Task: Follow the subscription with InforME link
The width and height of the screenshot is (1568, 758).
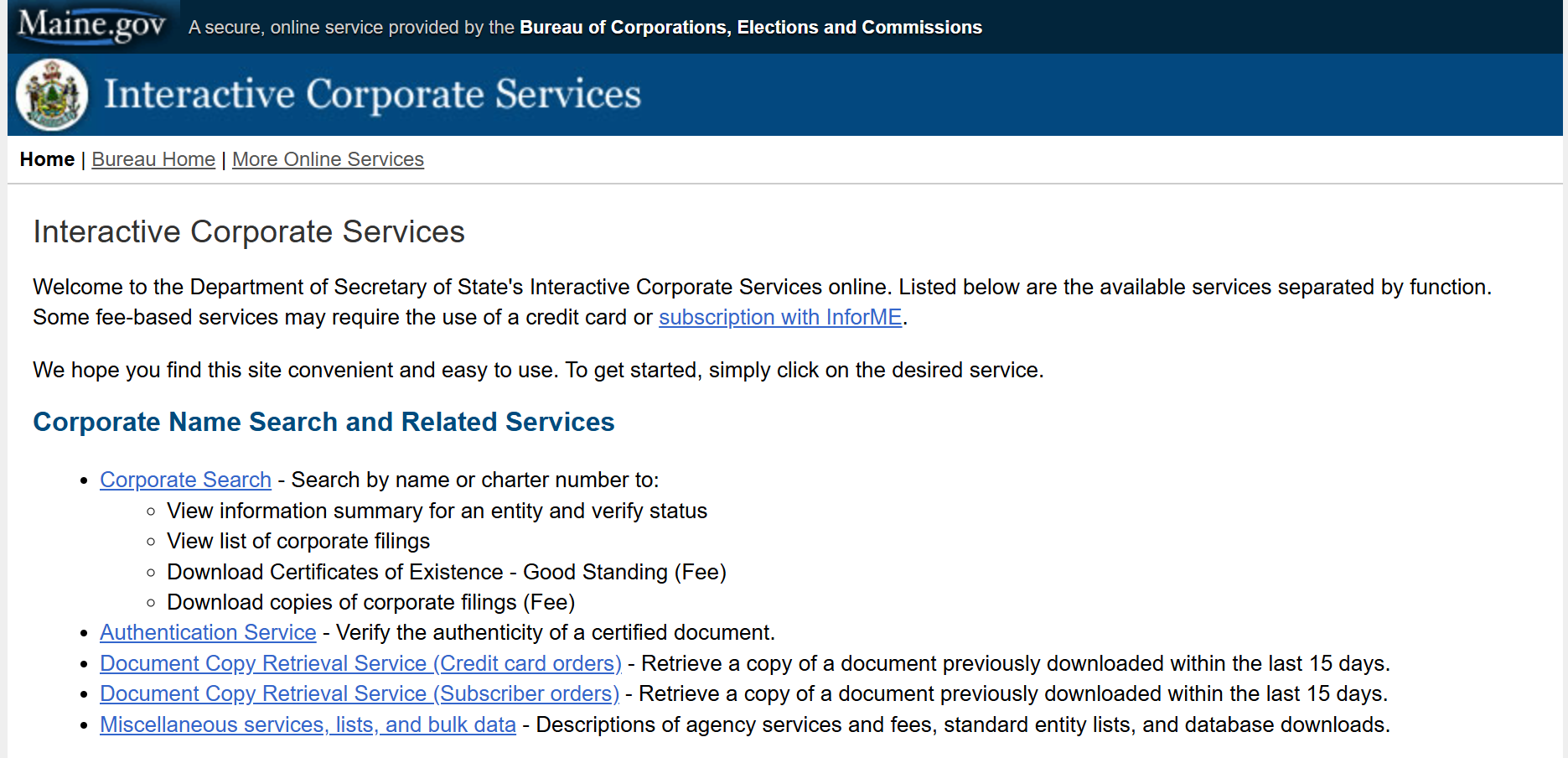Action: pyautogui.click(x=780, y=317)
